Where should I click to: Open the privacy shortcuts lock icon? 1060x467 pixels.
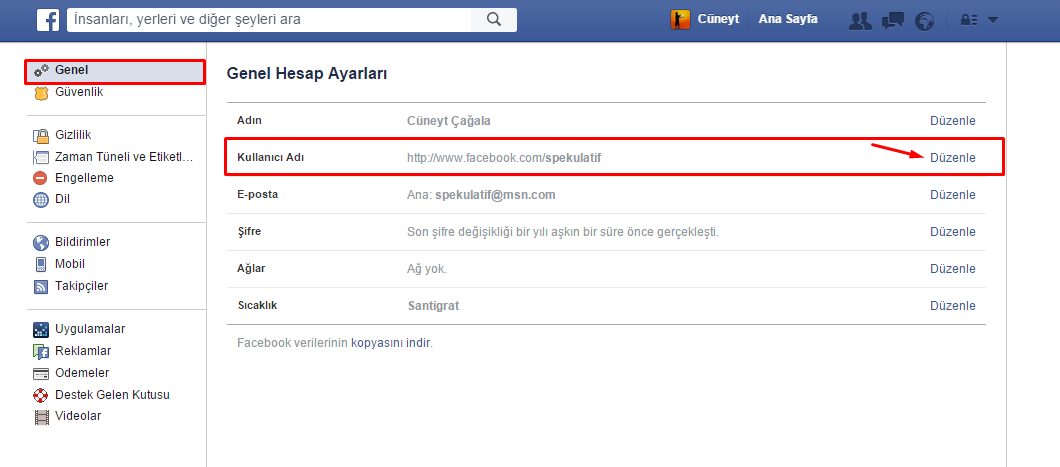968,20
